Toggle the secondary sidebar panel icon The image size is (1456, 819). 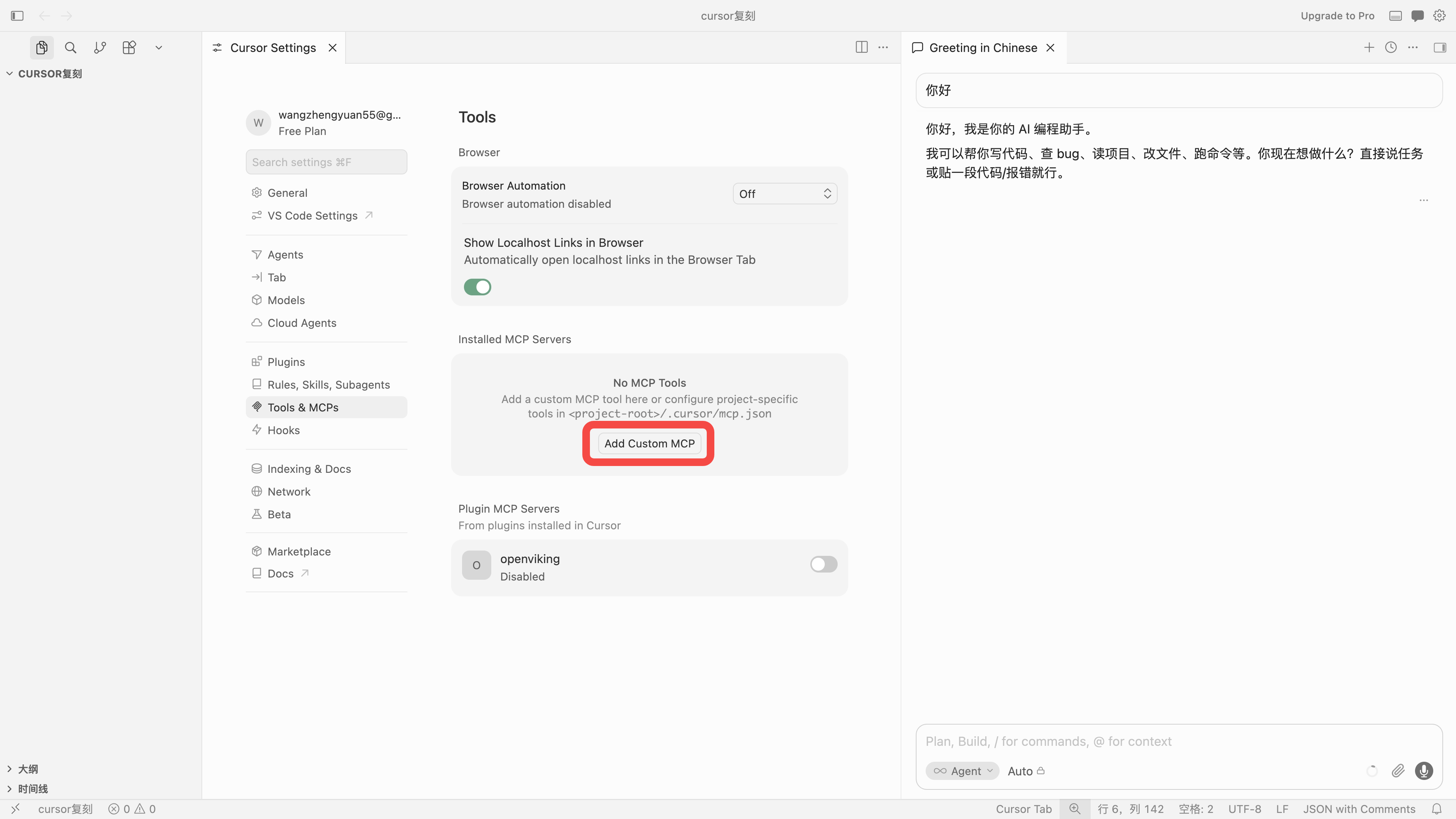(1440, 47)
